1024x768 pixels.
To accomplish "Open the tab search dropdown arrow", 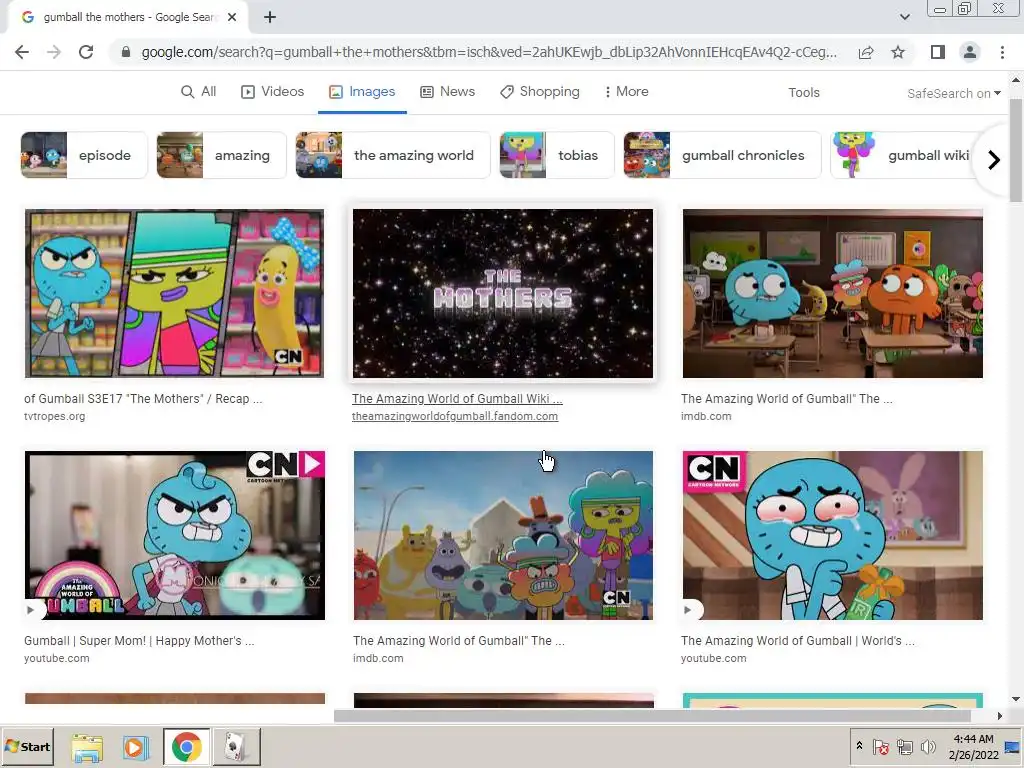I will (x=904, y=17).
